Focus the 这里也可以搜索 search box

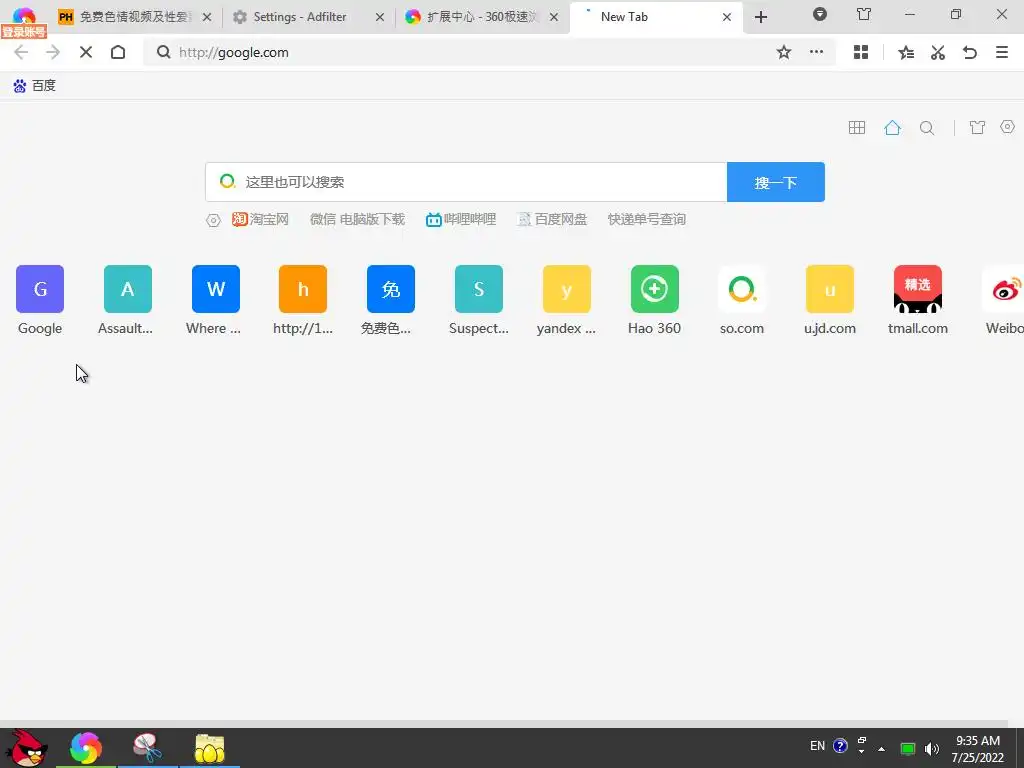coord(466,182)
